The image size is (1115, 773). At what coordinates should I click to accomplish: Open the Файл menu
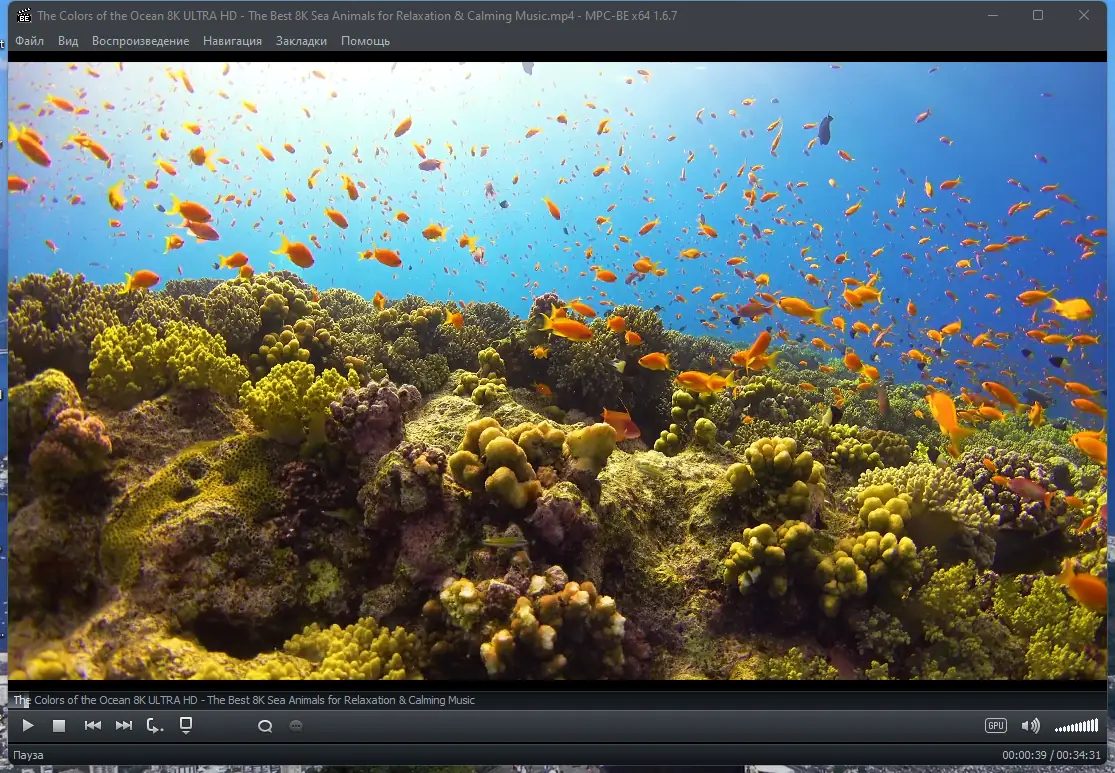(x=29, y=41)
